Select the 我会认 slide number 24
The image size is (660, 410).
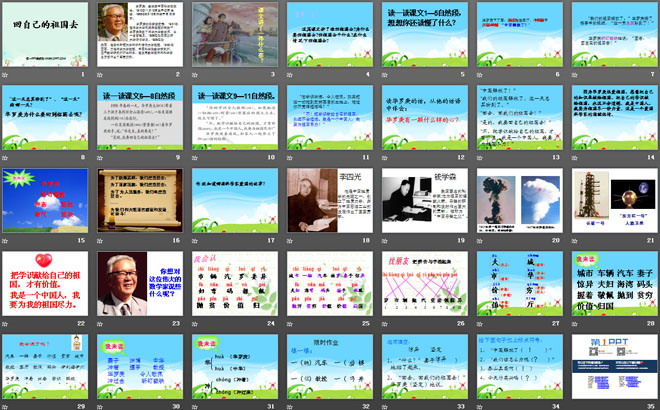tap(231, 286)
